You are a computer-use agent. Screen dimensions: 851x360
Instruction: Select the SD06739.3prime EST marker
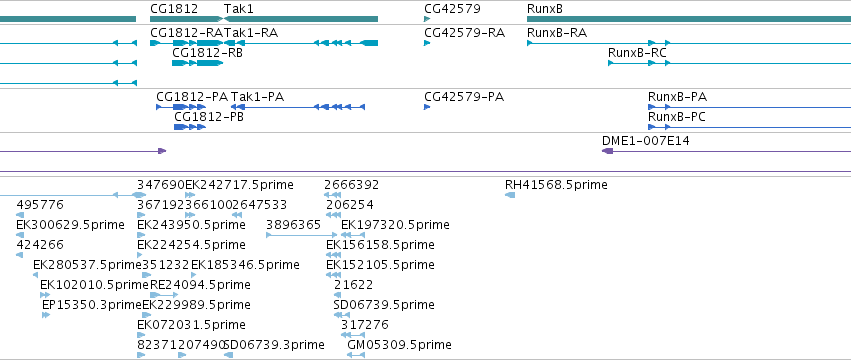(228, 355)
